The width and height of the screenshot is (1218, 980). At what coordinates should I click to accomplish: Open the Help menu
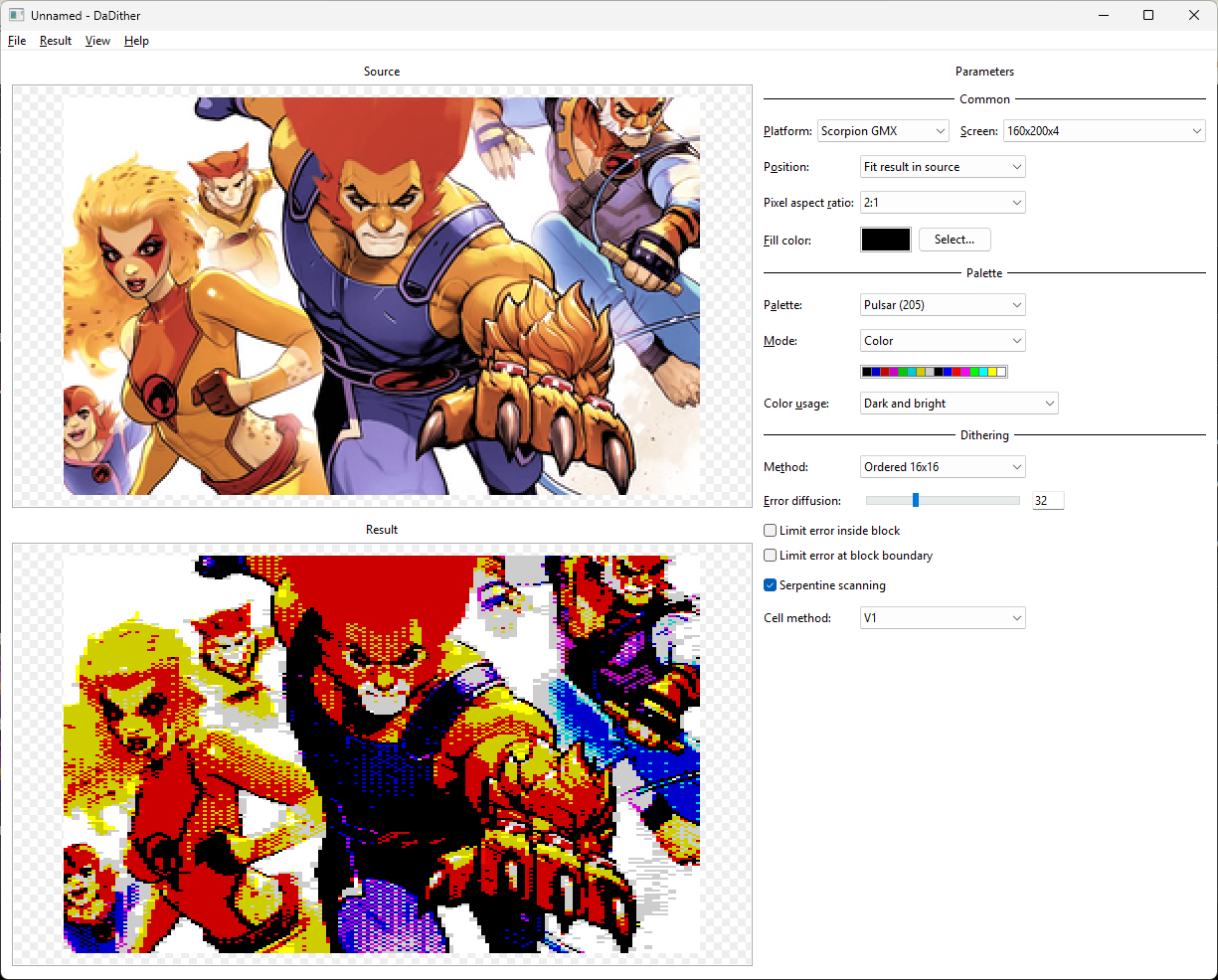click(136, 41)
